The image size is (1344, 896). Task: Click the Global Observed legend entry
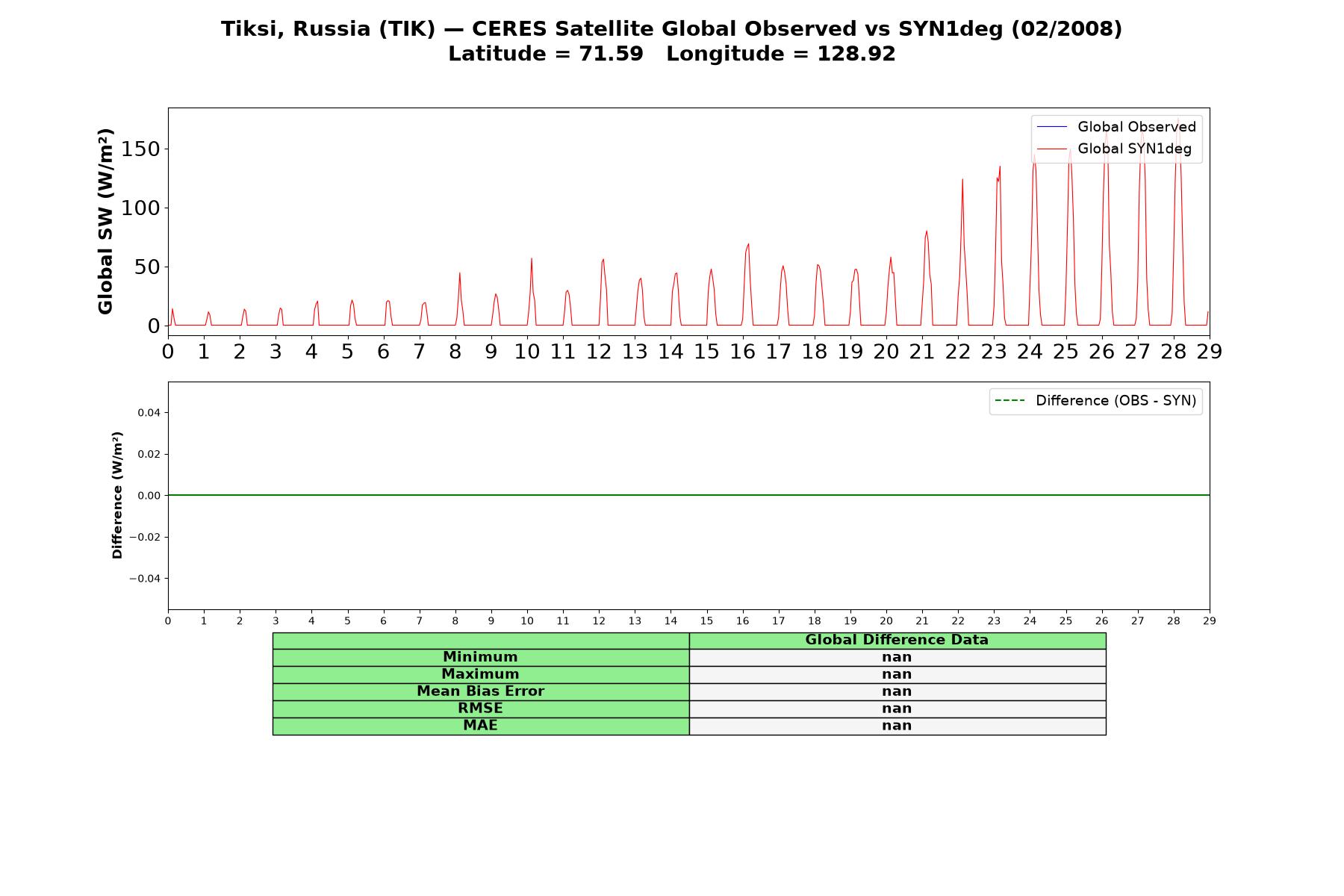click(1116, 127)
